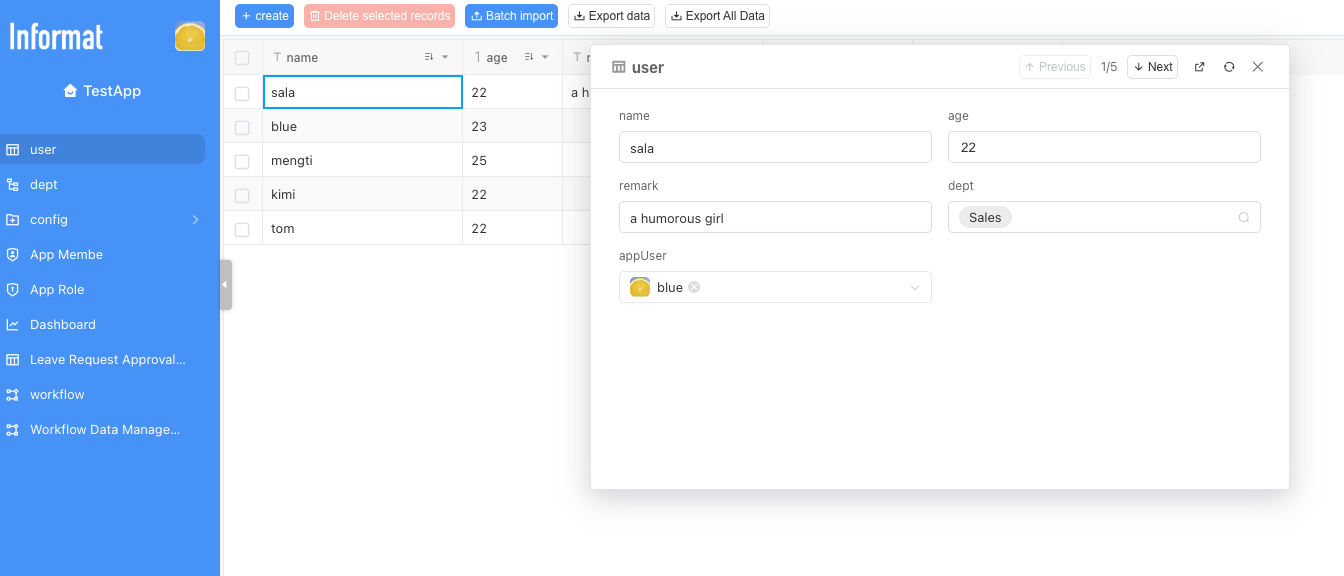Collapse the sidebar using the handle
Image resolution: width=1344 pixels, height=576 pixels.
click(x=226, y=285)
